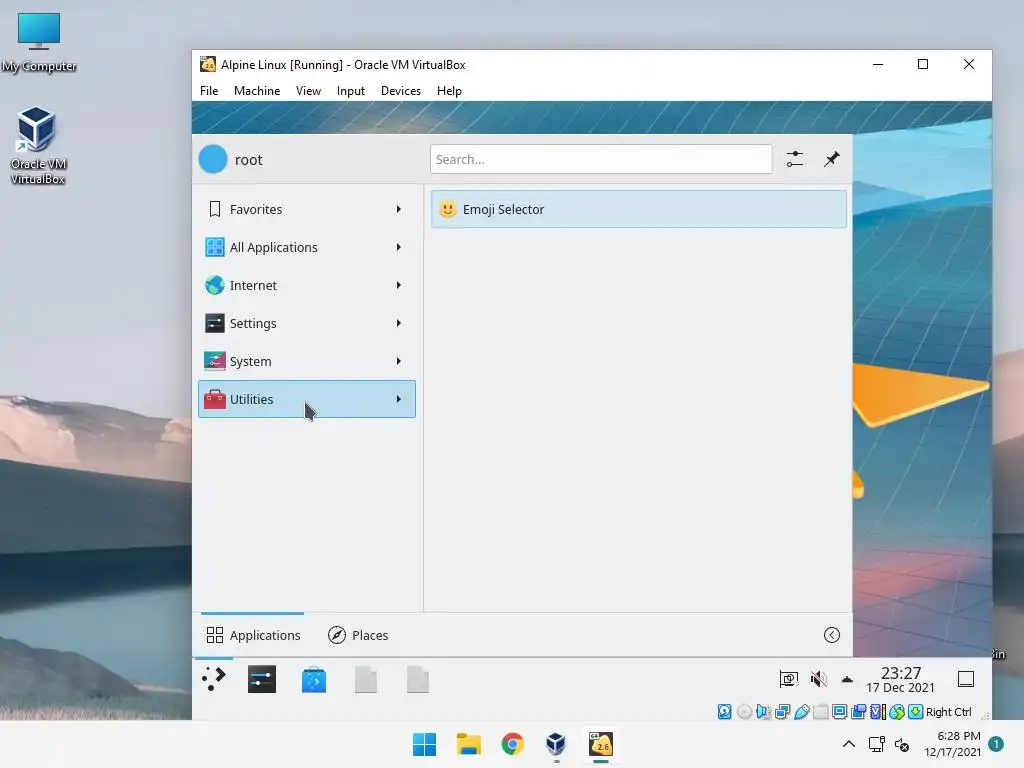Open Discover software center in the KDE panel

pos(313,680)
